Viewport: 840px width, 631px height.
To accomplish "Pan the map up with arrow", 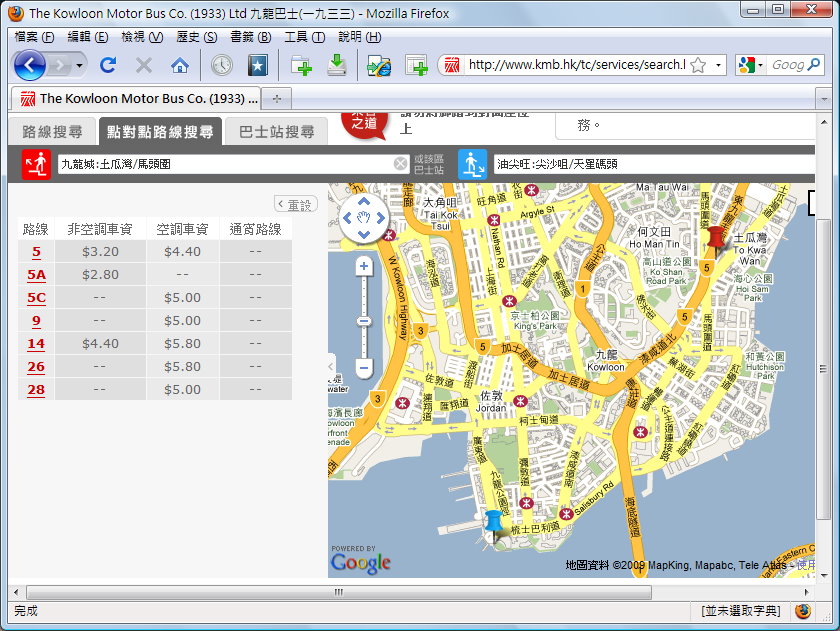I will pos(364,202).
